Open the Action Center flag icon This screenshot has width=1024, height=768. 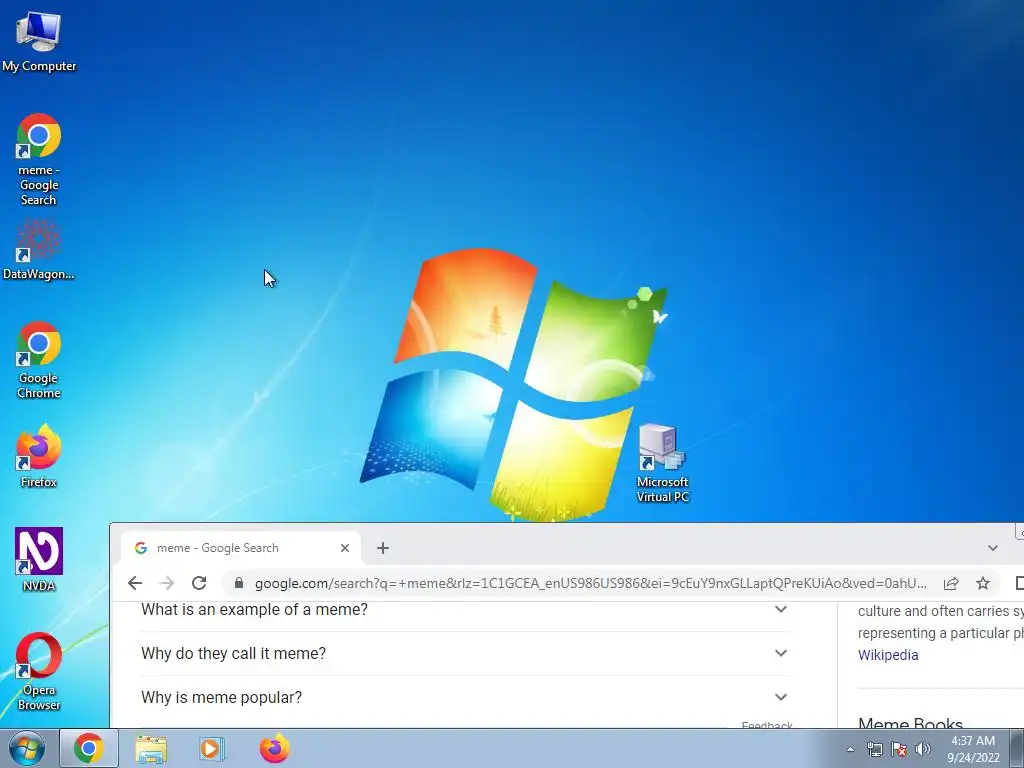tap(899, 750)
